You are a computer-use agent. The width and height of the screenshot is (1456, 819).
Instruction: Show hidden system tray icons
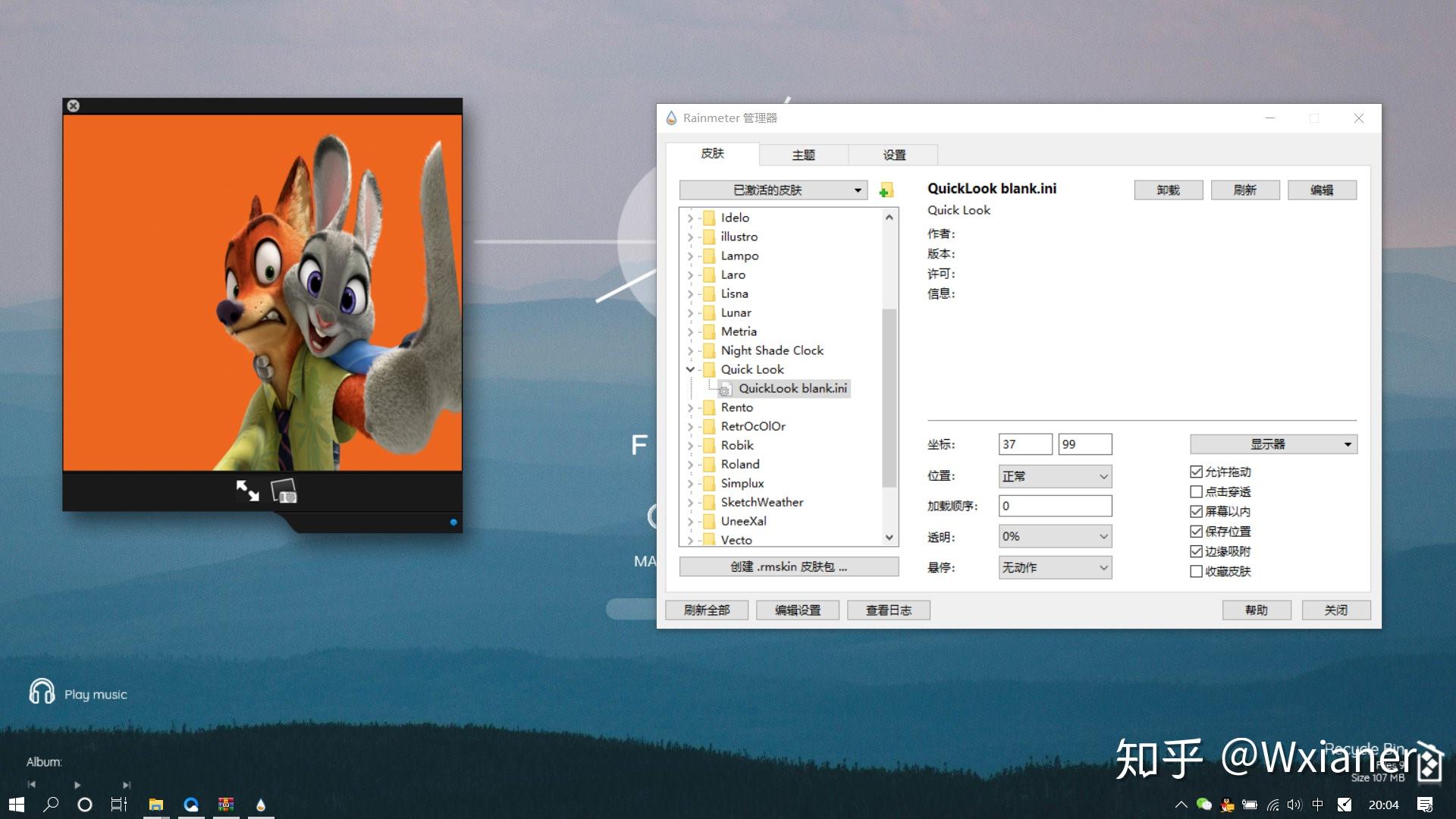pos(1181,805)
